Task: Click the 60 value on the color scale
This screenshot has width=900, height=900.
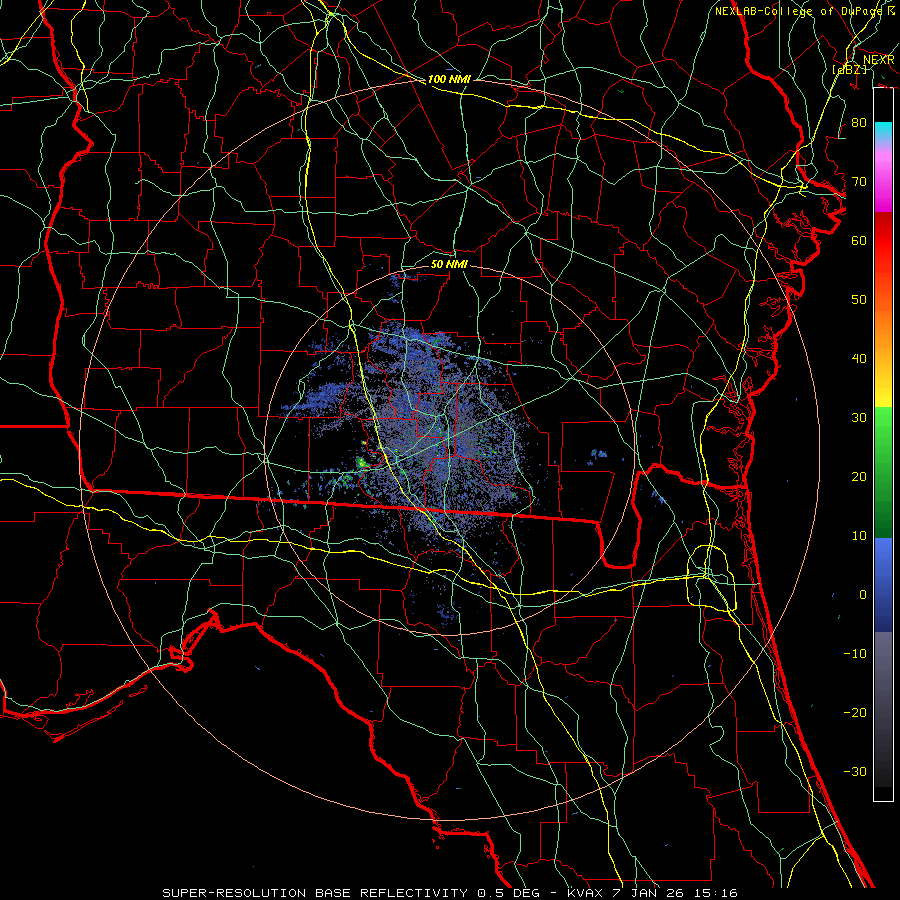Action: pyautogui.click(x=859, y=240)
